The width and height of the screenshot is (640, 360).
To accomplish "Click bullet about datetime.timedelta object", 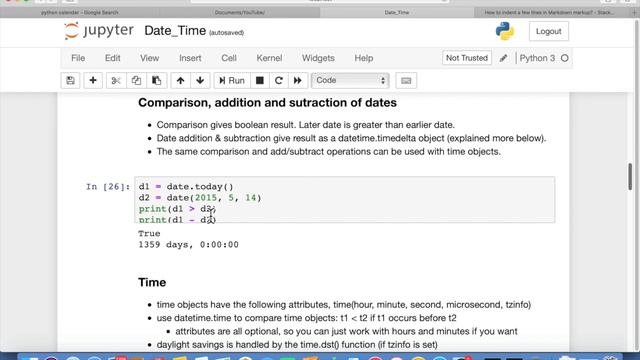I will point(351,138).
